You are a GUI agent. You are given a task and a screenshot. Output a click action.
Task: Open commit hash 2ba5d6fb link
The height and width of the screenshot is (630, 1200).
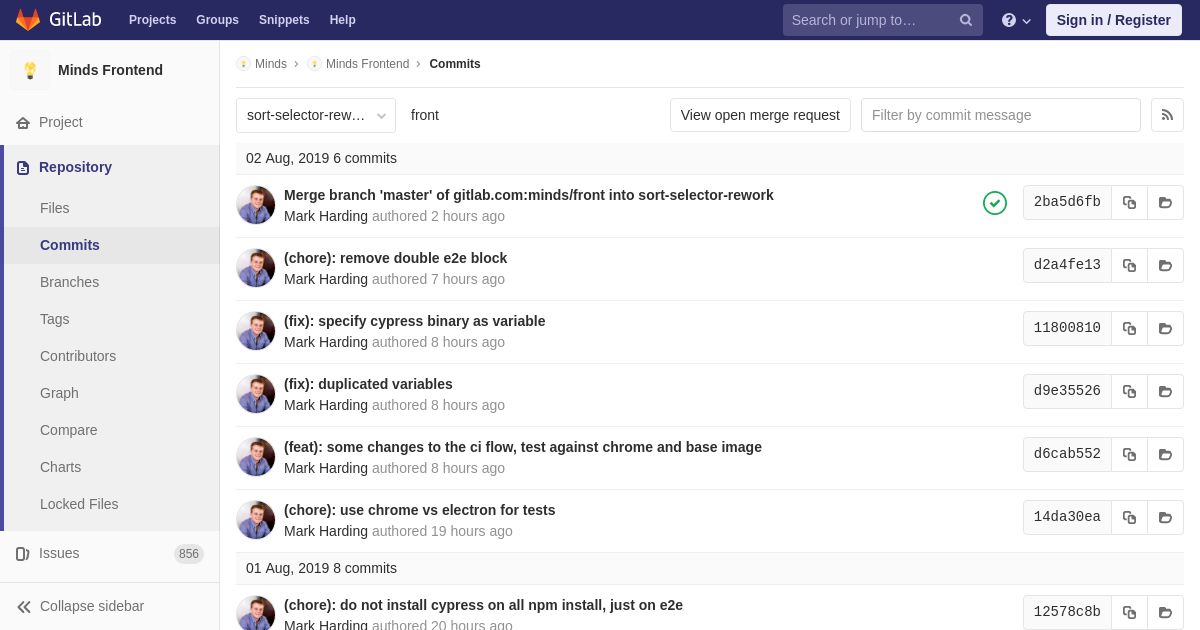pos(1067,202)
